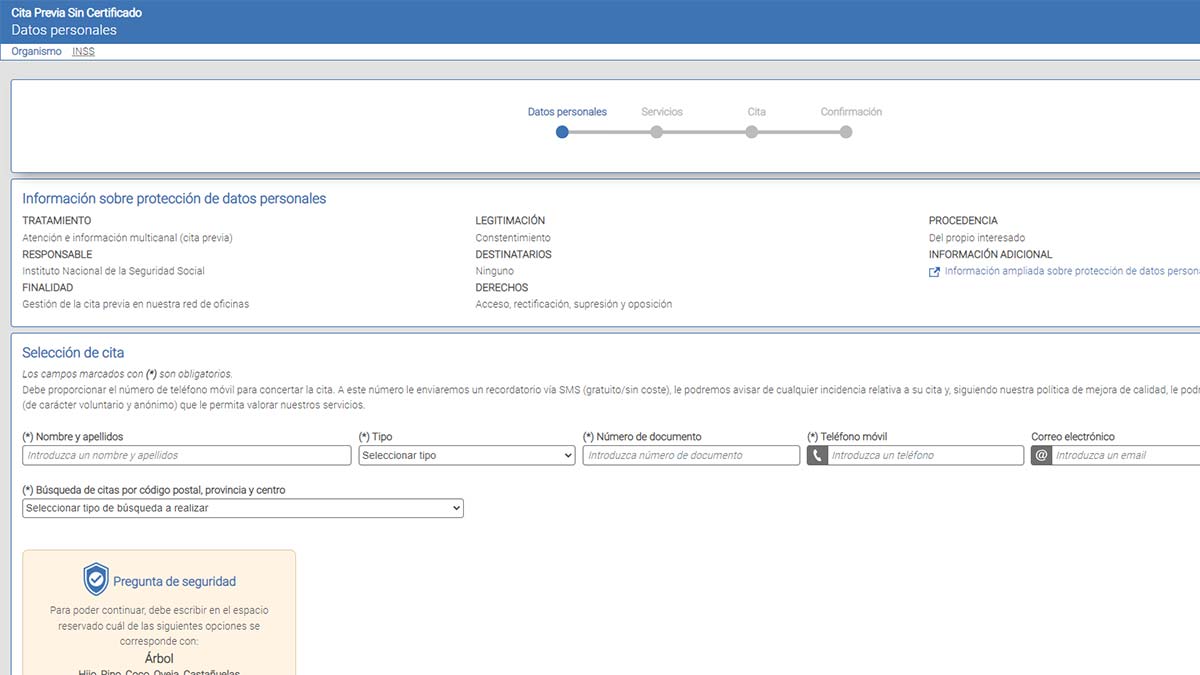Open Información ampliada sobre protección de datos link

[1070, 271]
